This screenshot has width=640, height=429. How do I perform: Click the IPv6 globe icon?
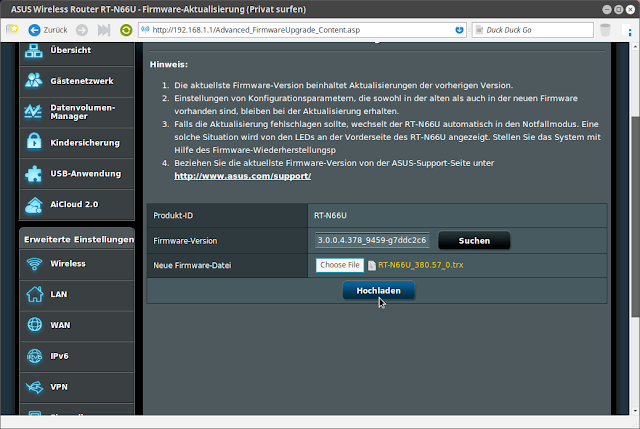pos(35,356)
